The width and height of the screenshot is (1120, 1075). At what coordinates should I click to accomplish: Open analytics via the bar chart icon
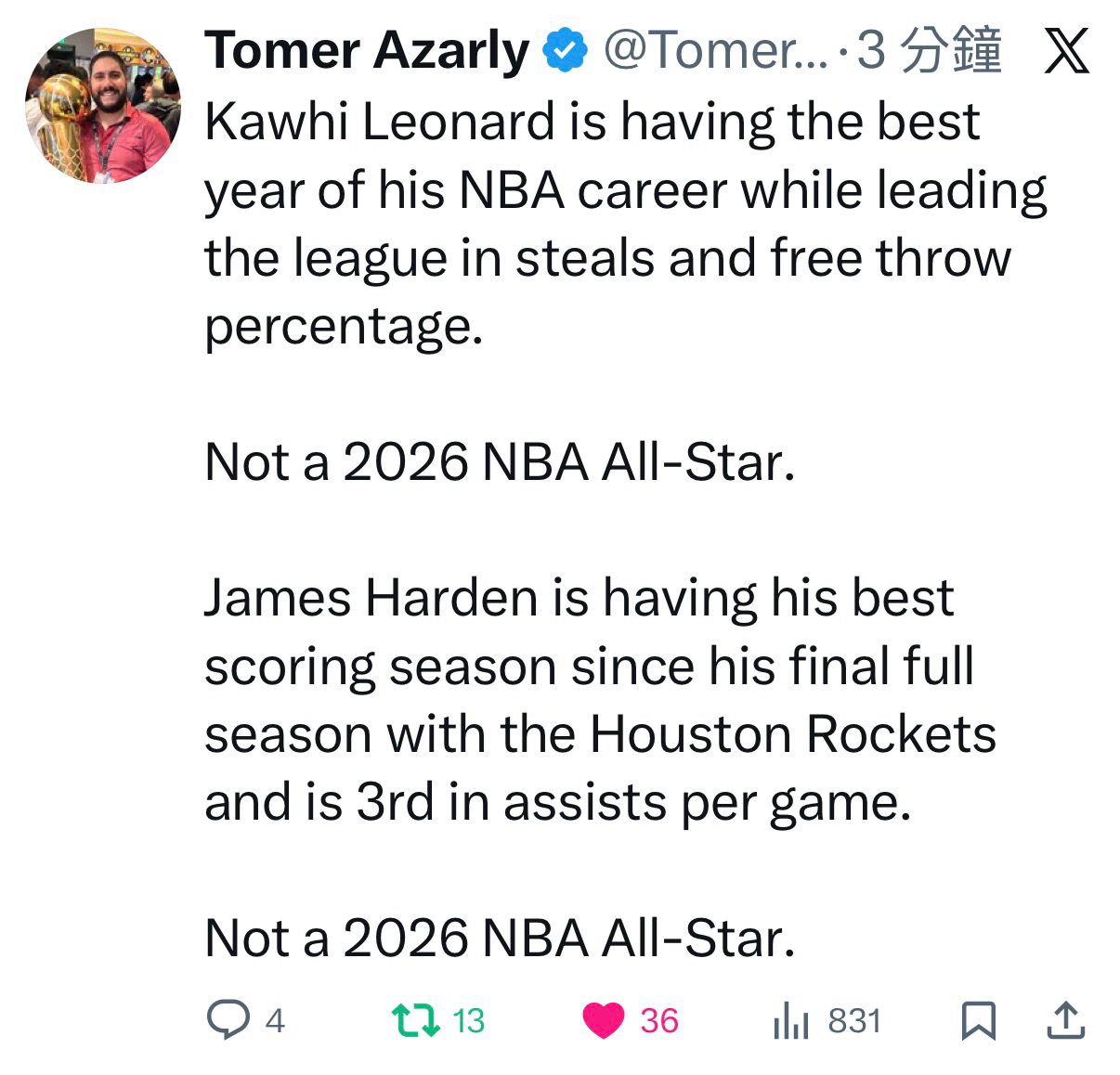[x=791, y=1020]
